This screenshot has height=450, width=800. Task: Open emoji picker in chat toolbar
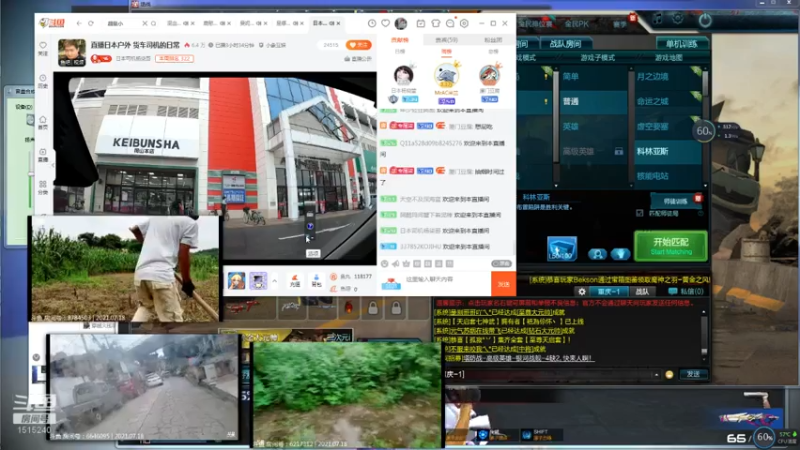(x=384, y=264)
